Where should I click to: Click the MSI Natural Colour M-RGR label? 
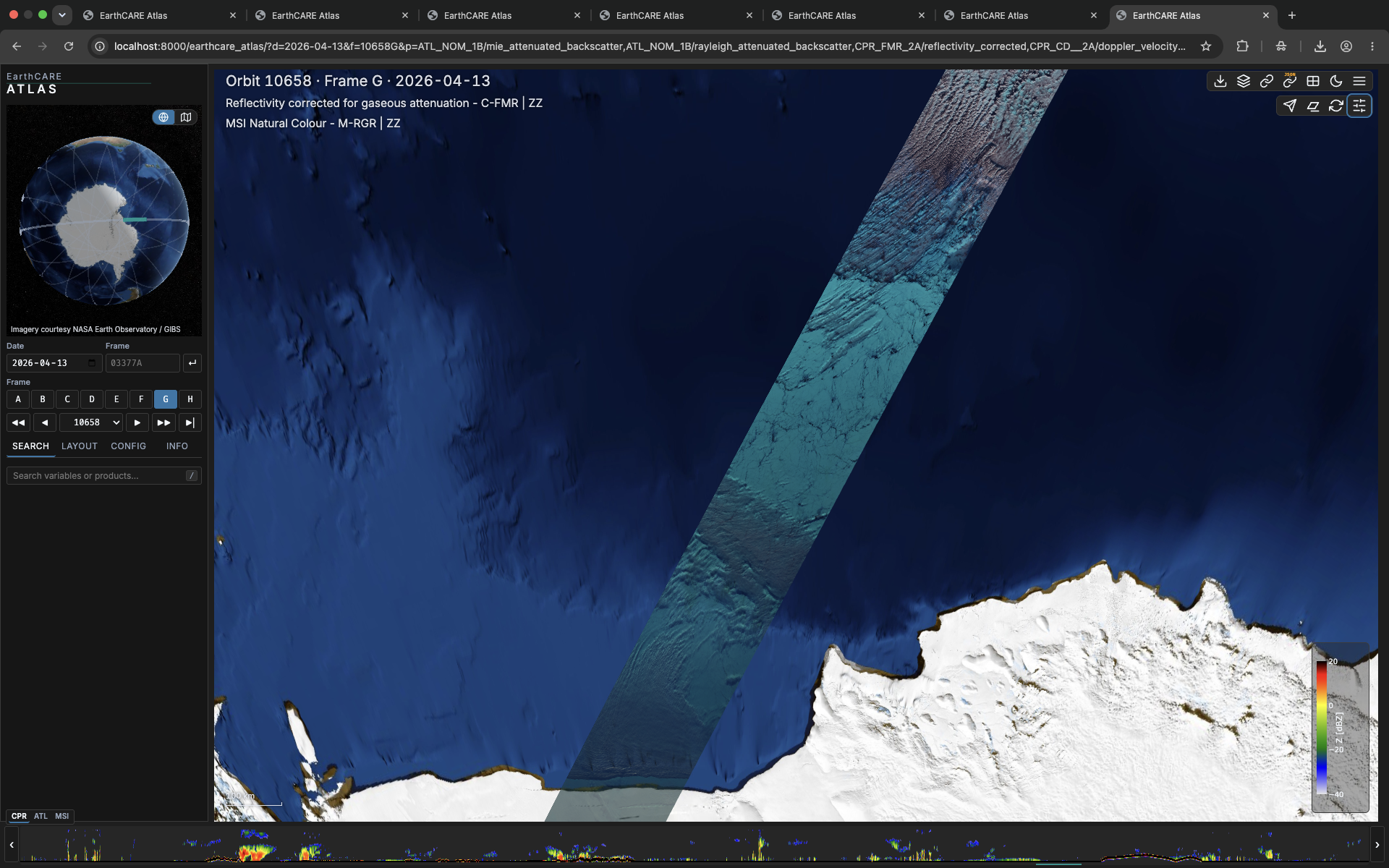point(313,124)
